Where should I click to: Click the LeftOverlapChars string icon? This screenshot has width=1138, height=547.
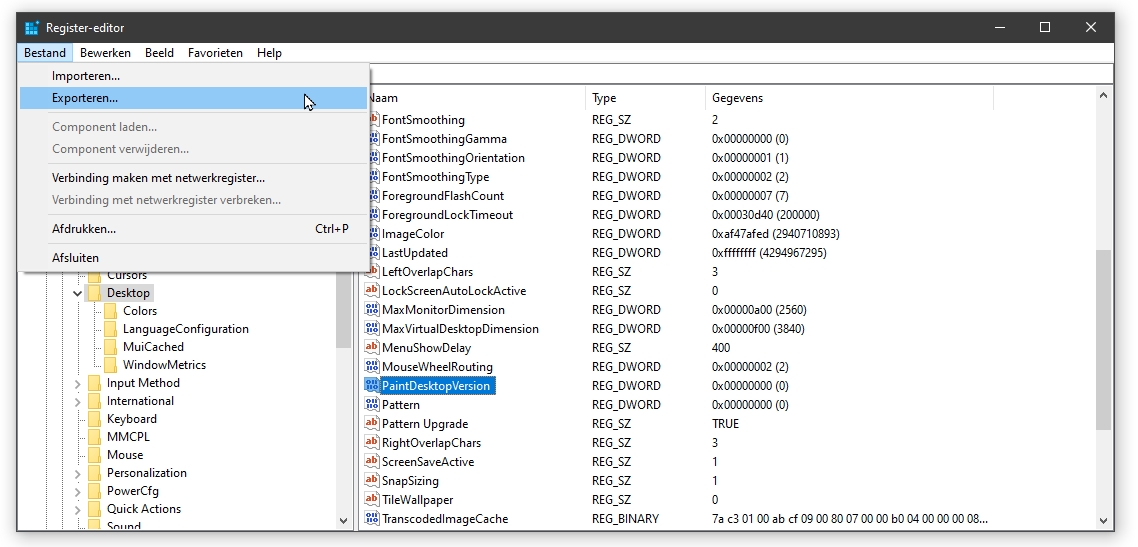(x=372, y=271)
